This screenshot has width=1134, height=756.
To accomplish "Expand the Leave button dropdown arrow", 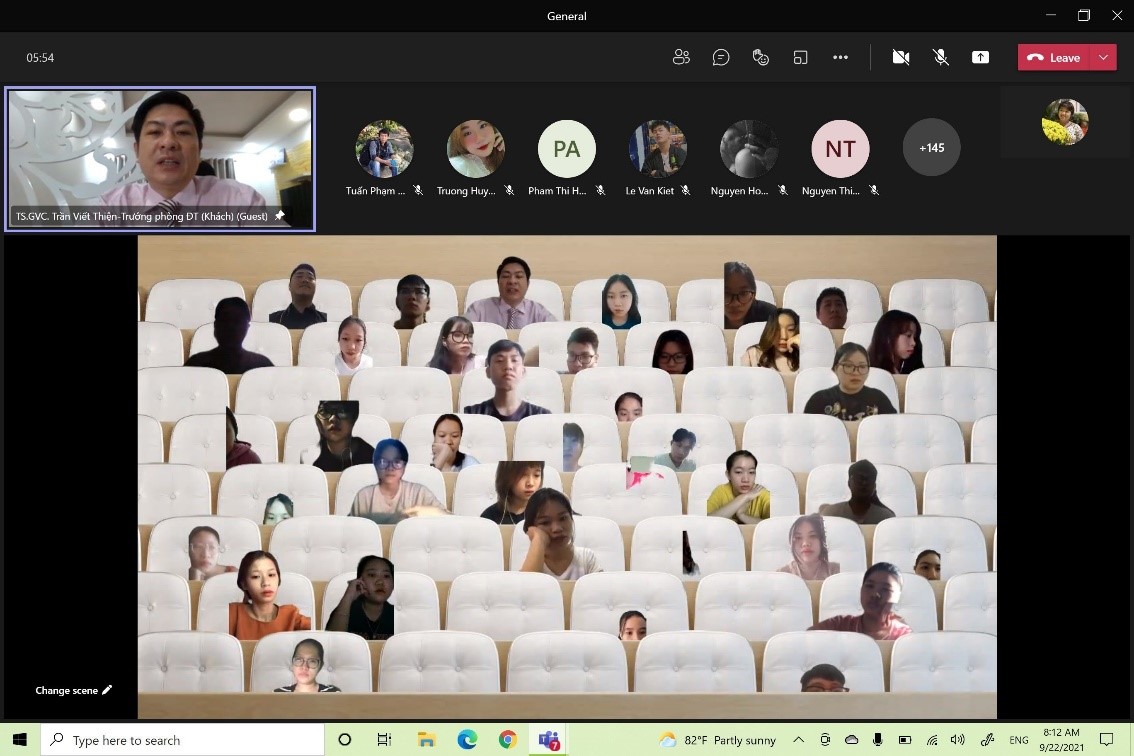I will 1103,58.
